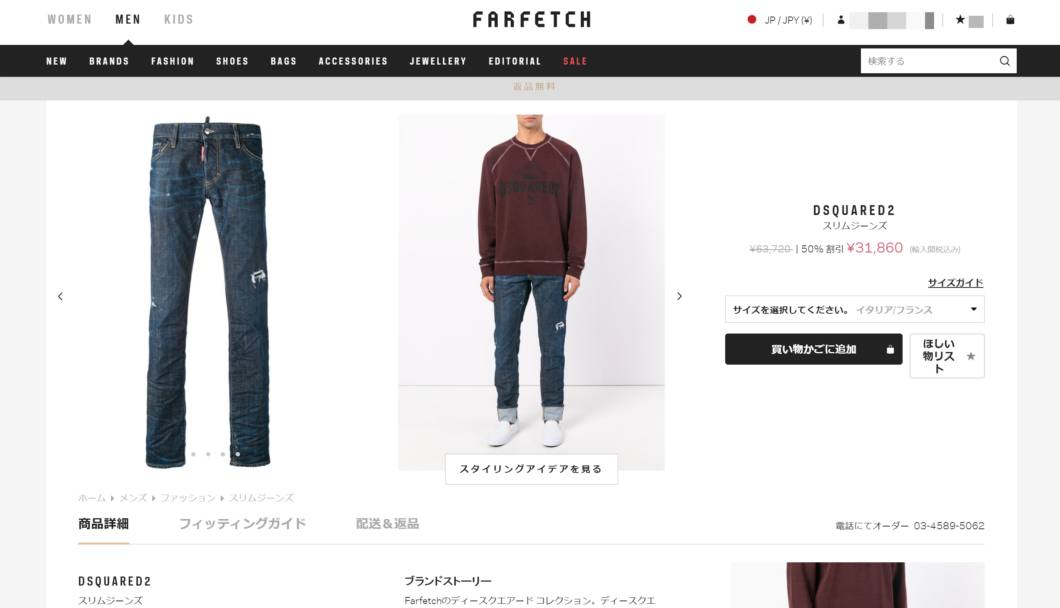This screenshot has width=1060, height=608.
Task: Click スタイリングアイデアを見る button
Action: pyautogui.click(x=531, y=469)
